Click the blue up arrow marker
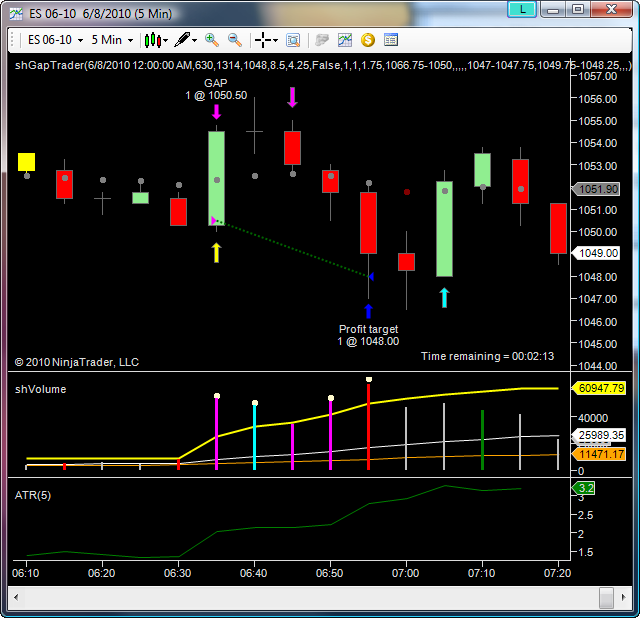The image size is (640, 618). coord(368,311)
